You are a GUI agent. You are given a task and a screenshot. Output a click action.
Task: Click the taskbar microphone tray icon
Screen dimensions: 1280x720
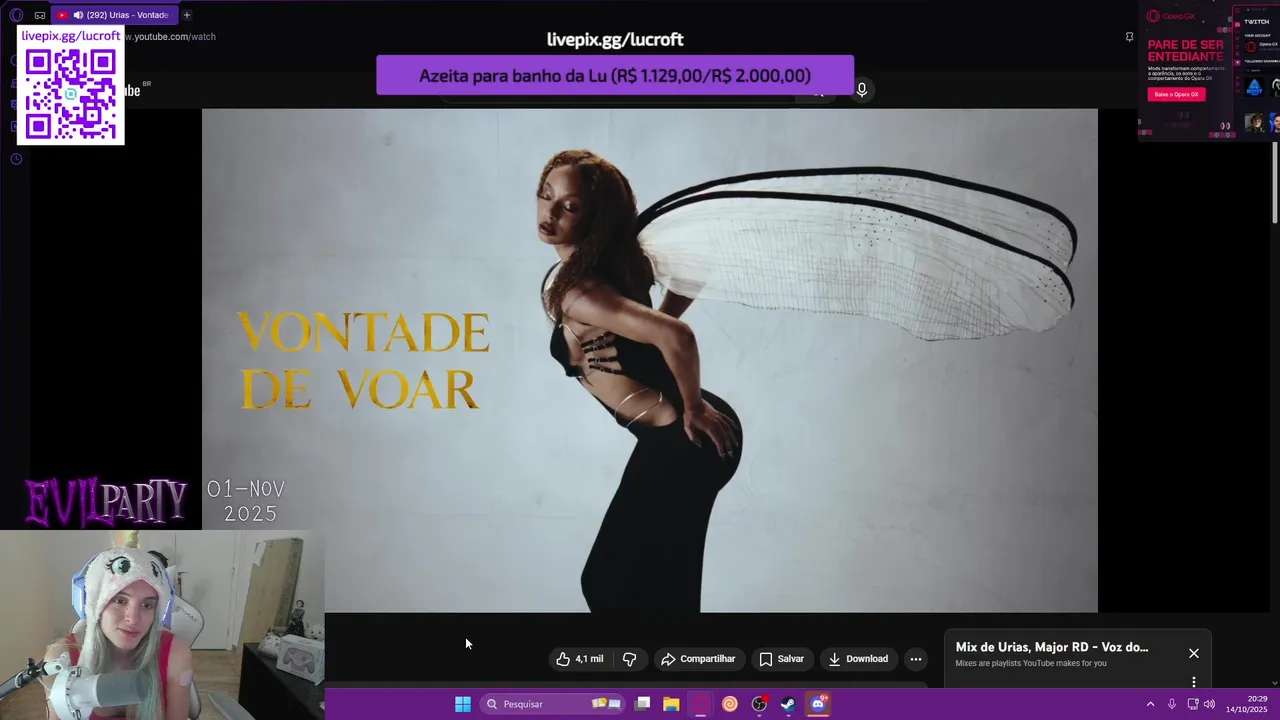click(x=1172, y=704)
